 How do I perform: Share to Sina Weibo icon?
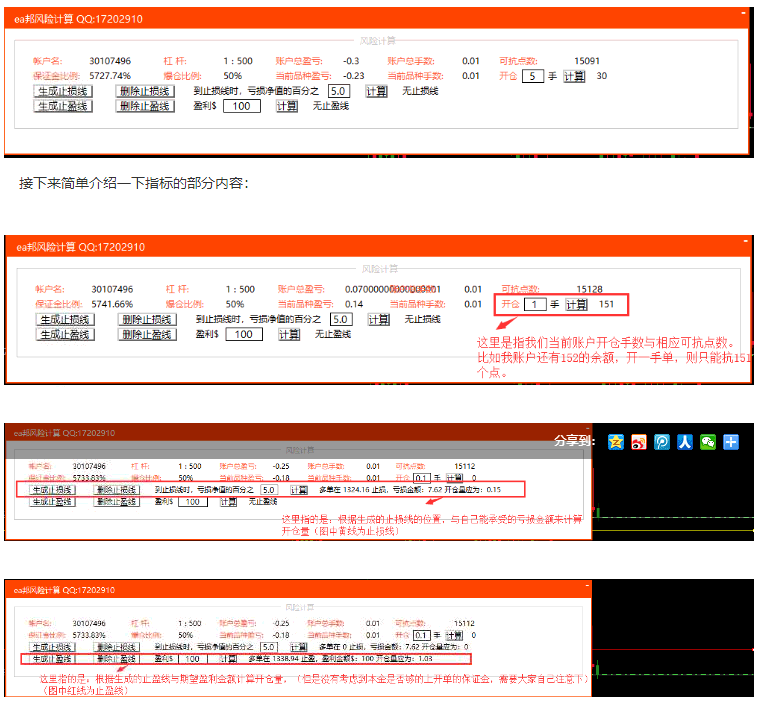(639, 442)
